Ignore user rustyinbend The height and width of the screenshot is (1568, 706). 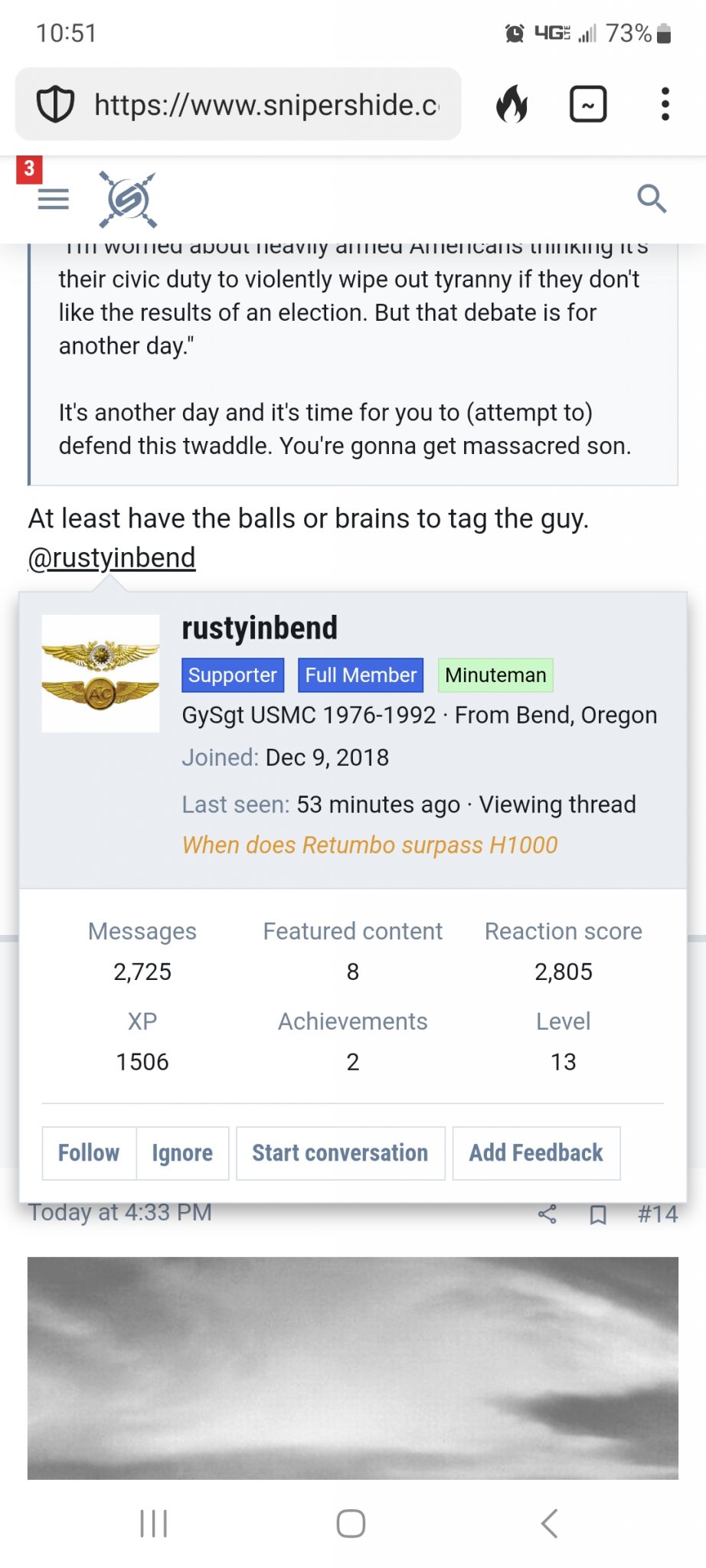coord(182,1152)
